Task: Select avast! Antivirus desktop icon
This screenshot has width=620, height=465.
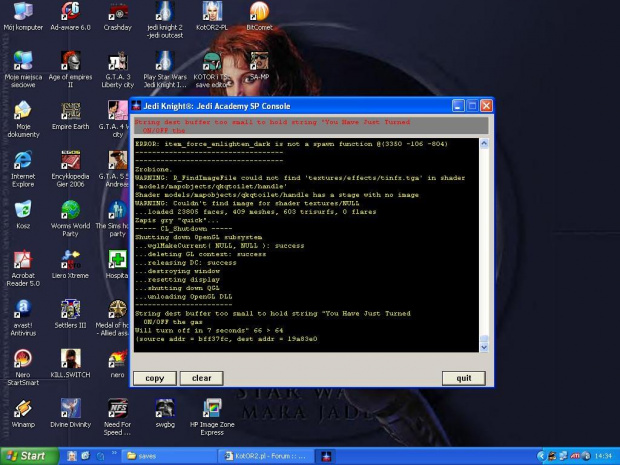Action: click(23, 318)
